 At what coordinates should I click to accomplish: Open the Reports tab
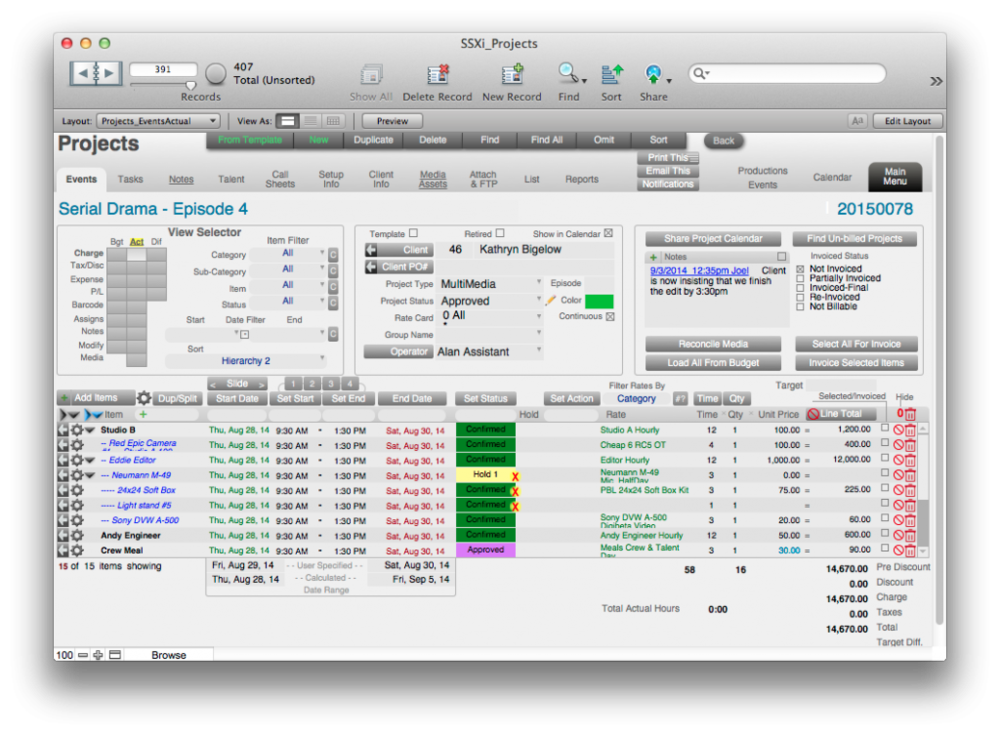[582, 180]
